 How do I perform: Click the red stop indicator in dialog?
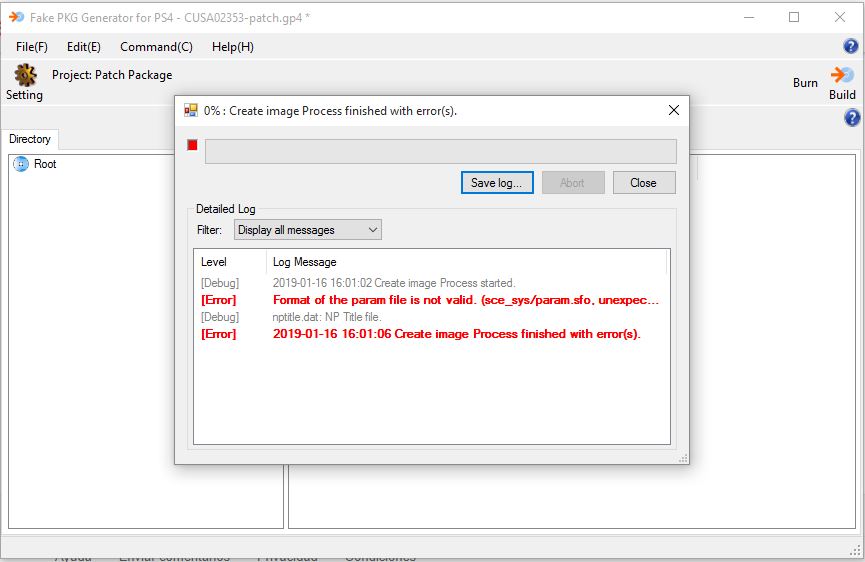pyautogui.click(x=192, y=145)
